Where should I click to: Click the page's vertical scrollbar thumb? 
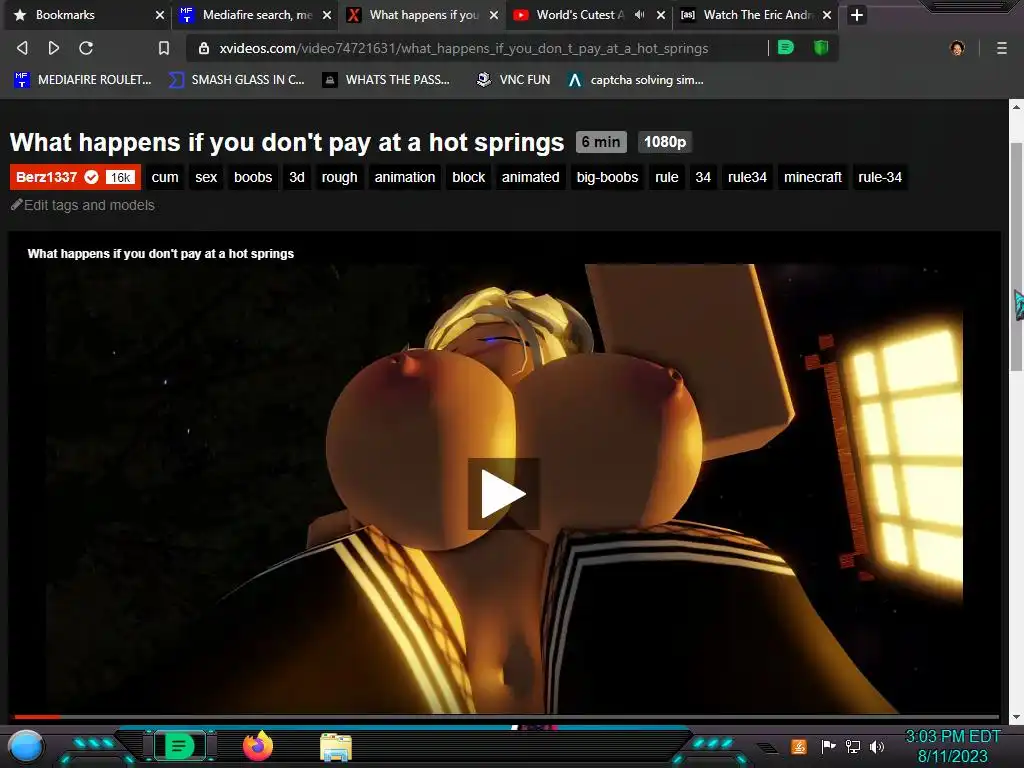1016,257
